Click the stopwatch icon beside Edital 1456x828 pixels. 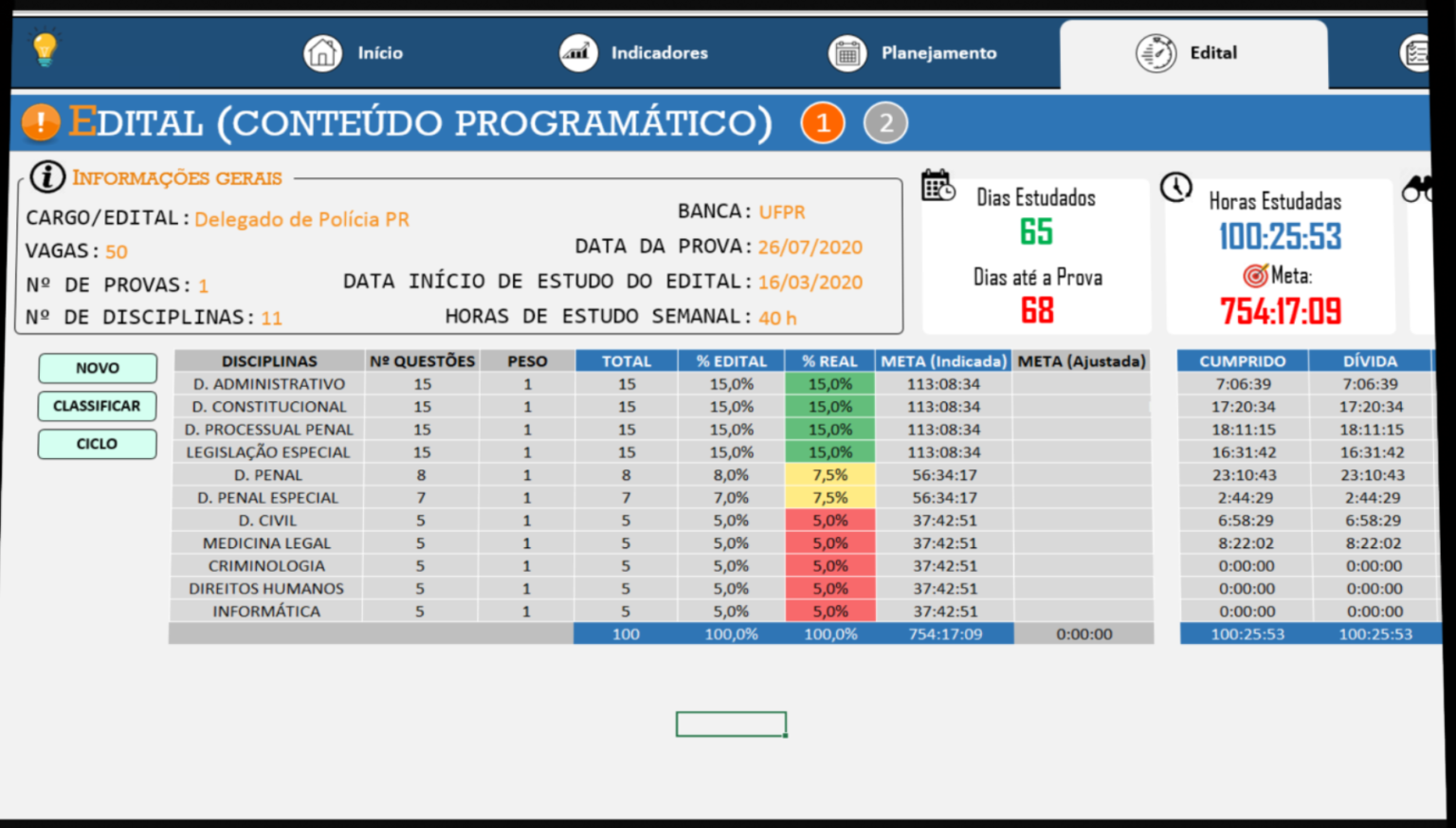click(1156, 53)
